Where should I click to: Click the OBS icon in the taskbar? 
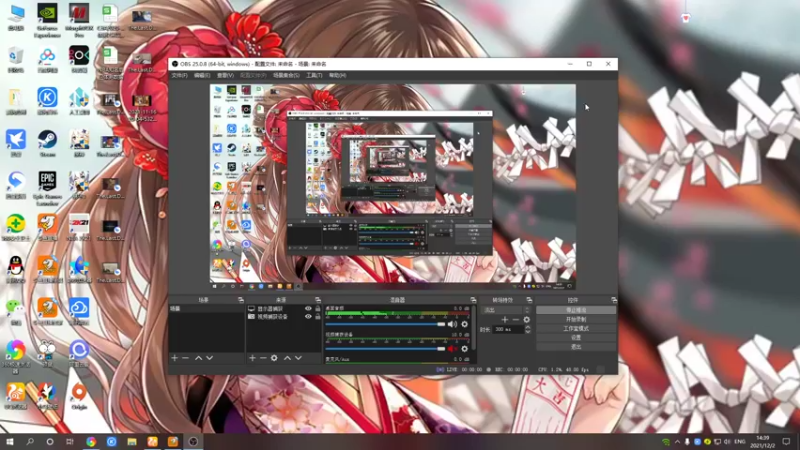pos(193,441)
